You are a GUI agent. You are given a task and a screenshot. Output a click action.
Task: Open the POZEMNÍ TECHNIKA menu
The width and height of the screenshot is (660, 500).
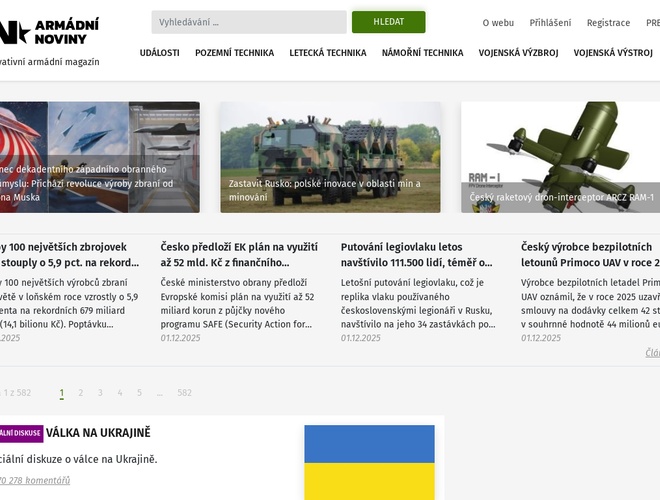[x=234, y=53]
